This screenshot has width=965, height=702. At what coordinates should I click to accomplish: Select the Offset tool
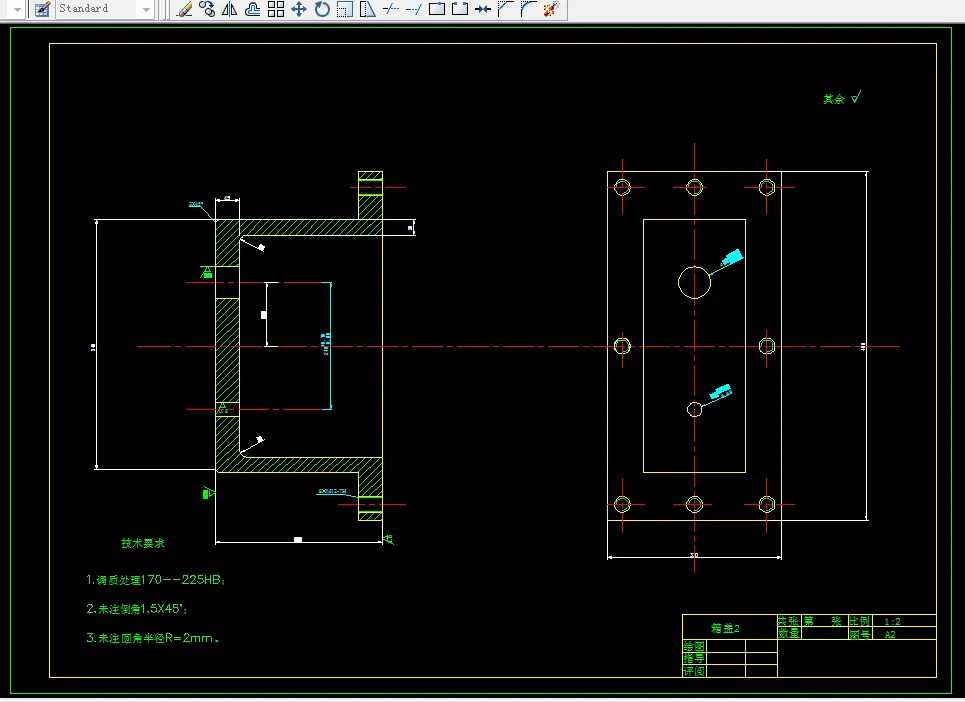(x=252, y=9)
